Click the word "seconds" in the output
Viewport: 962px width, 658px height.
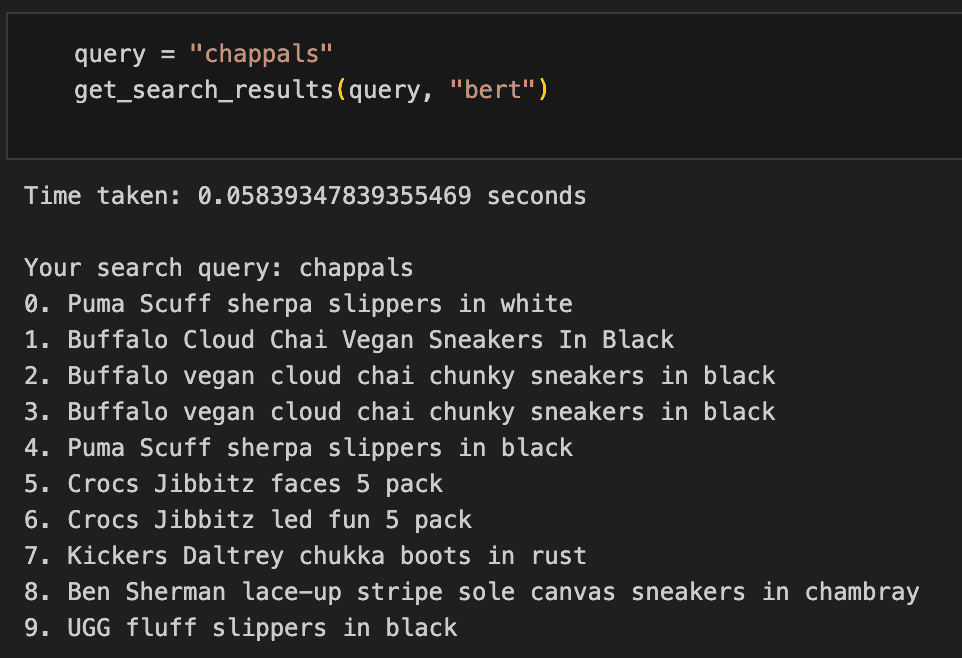536,196
